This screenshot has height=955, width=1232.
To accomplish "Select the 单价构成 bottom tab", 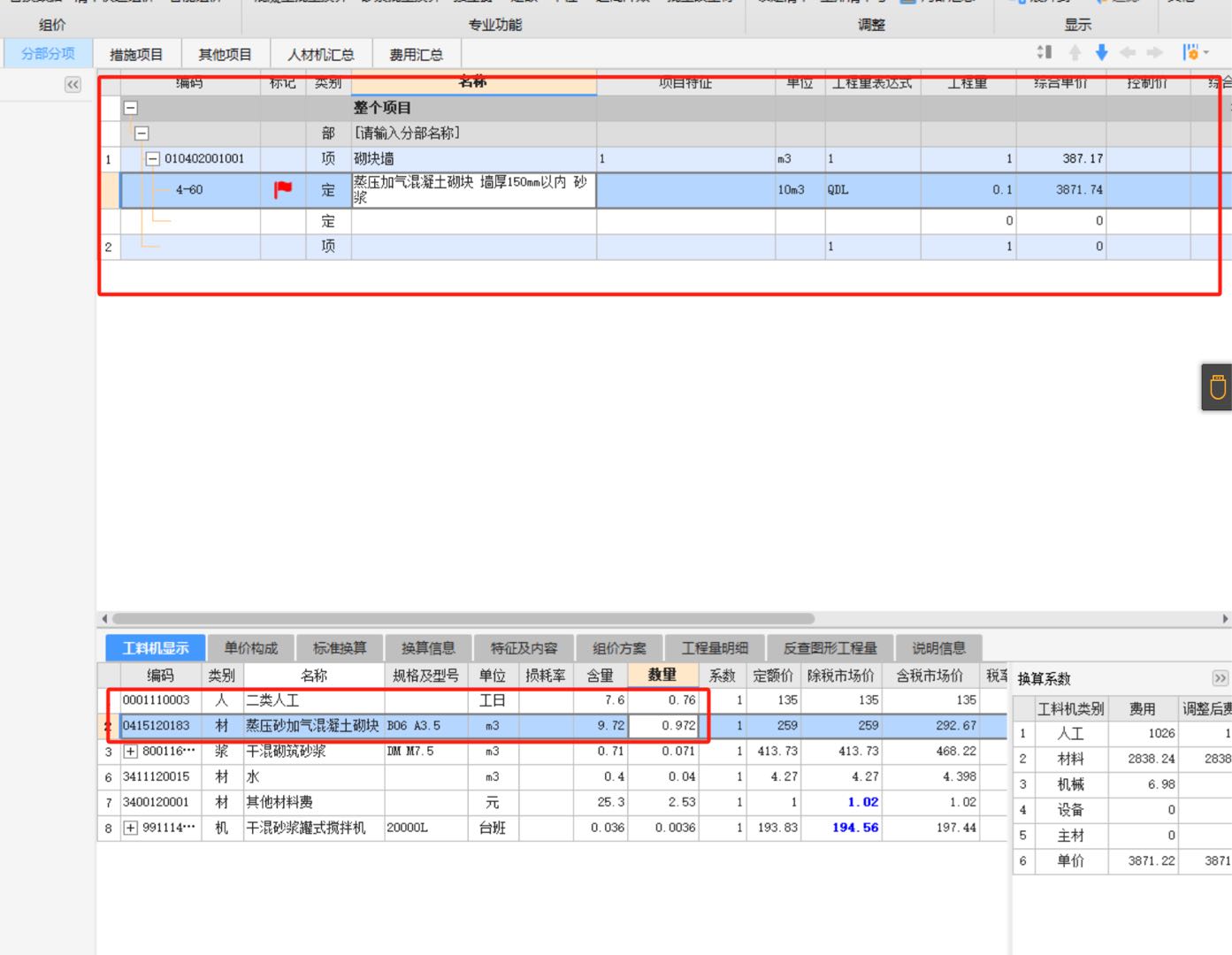I will tap(250, 648).
